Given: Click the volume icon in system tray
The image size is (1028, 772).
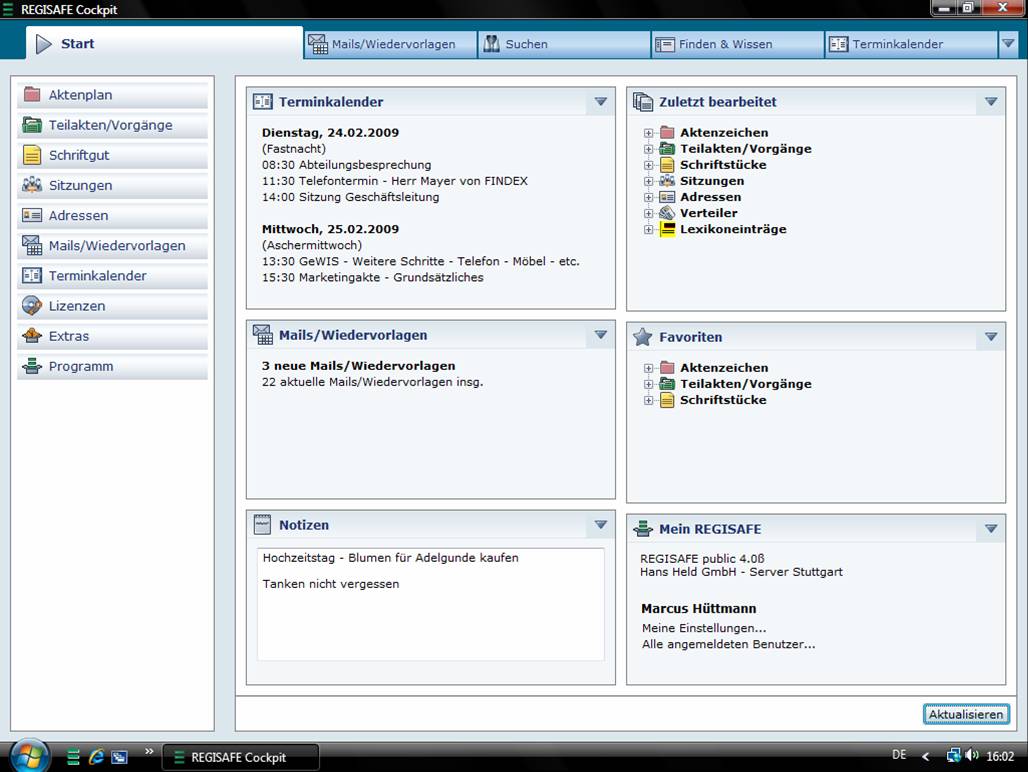Looking at the screenshot, I should point(972,756).
